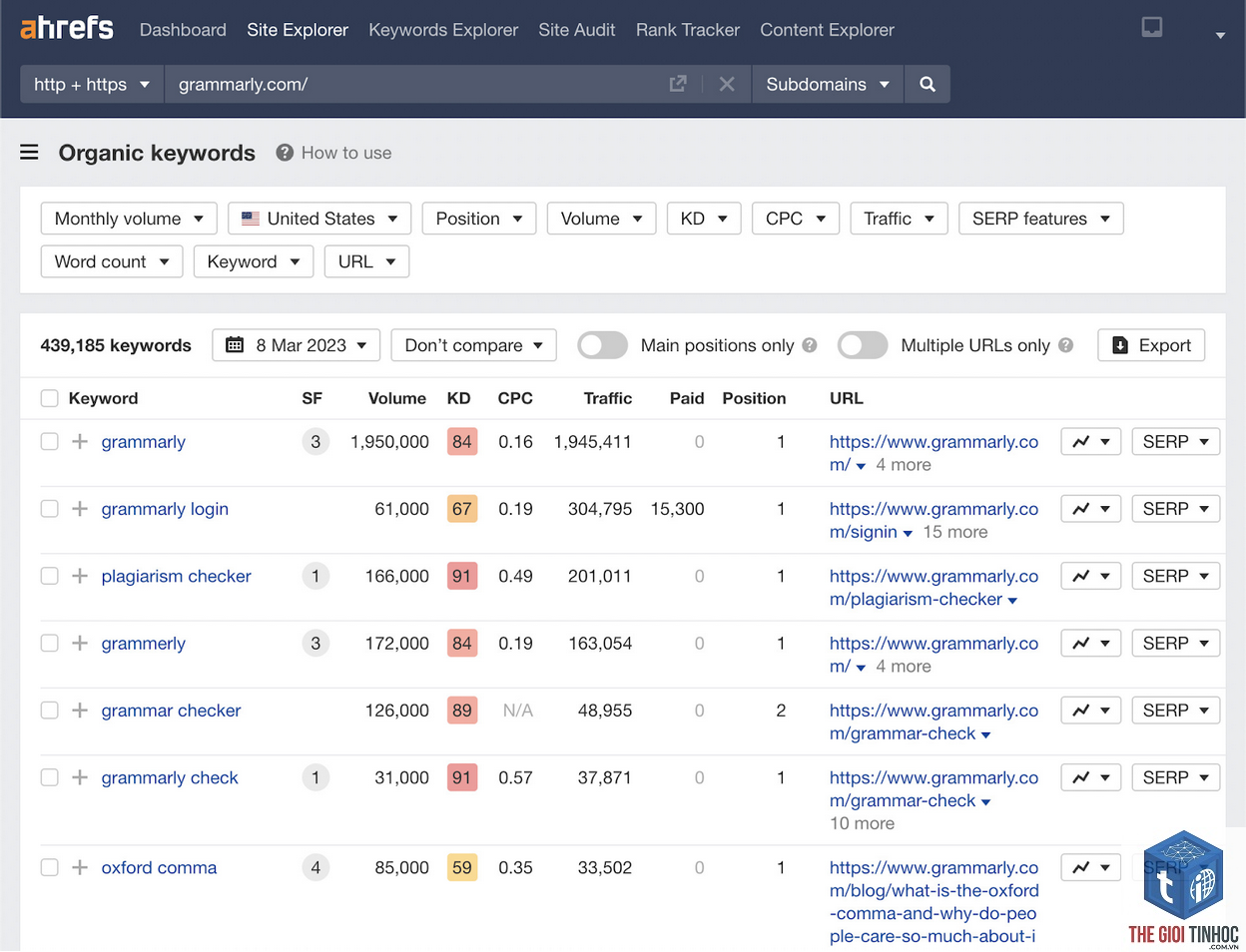
Task: Toggle Main positions only switch
Action: pyautogui.click(x=602, y=345)
